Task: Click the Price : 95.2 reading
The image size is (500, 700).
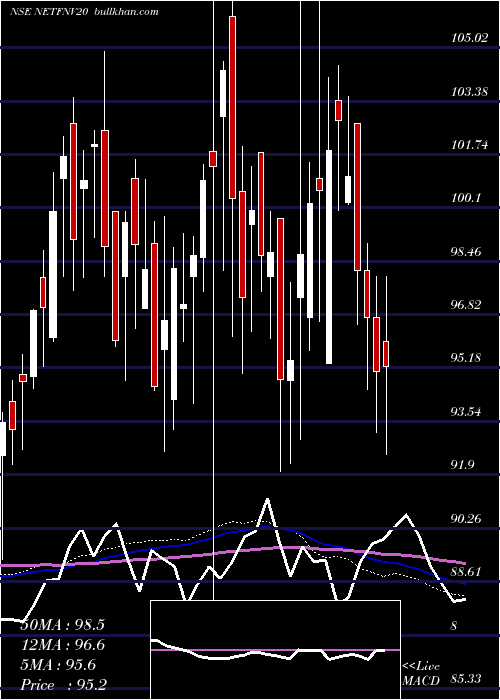Action: 63,684
